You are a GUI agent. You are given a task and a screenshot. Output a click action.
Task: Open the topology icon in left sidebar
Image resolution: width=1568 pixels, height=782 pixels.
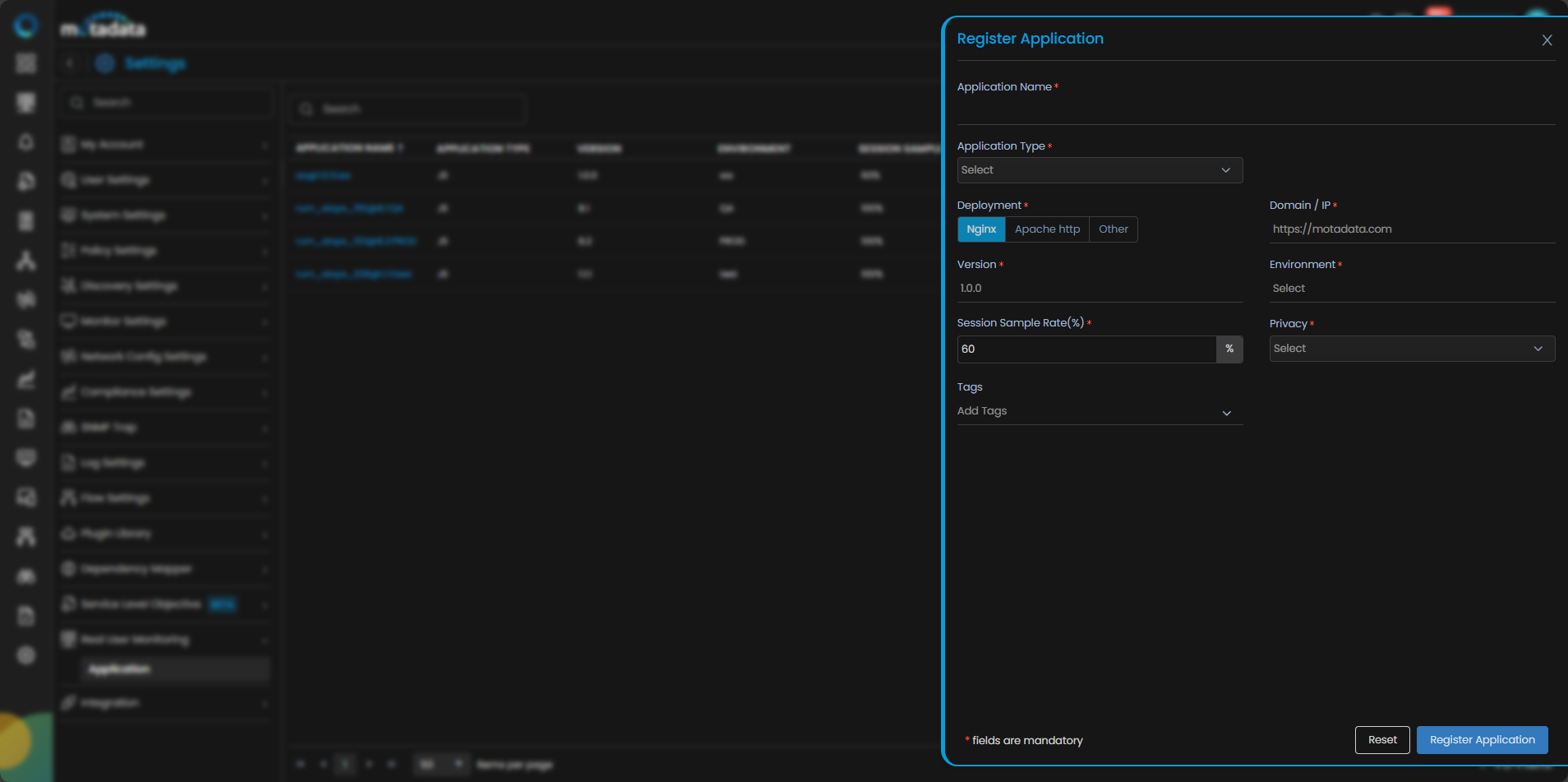tap(26, 261)
